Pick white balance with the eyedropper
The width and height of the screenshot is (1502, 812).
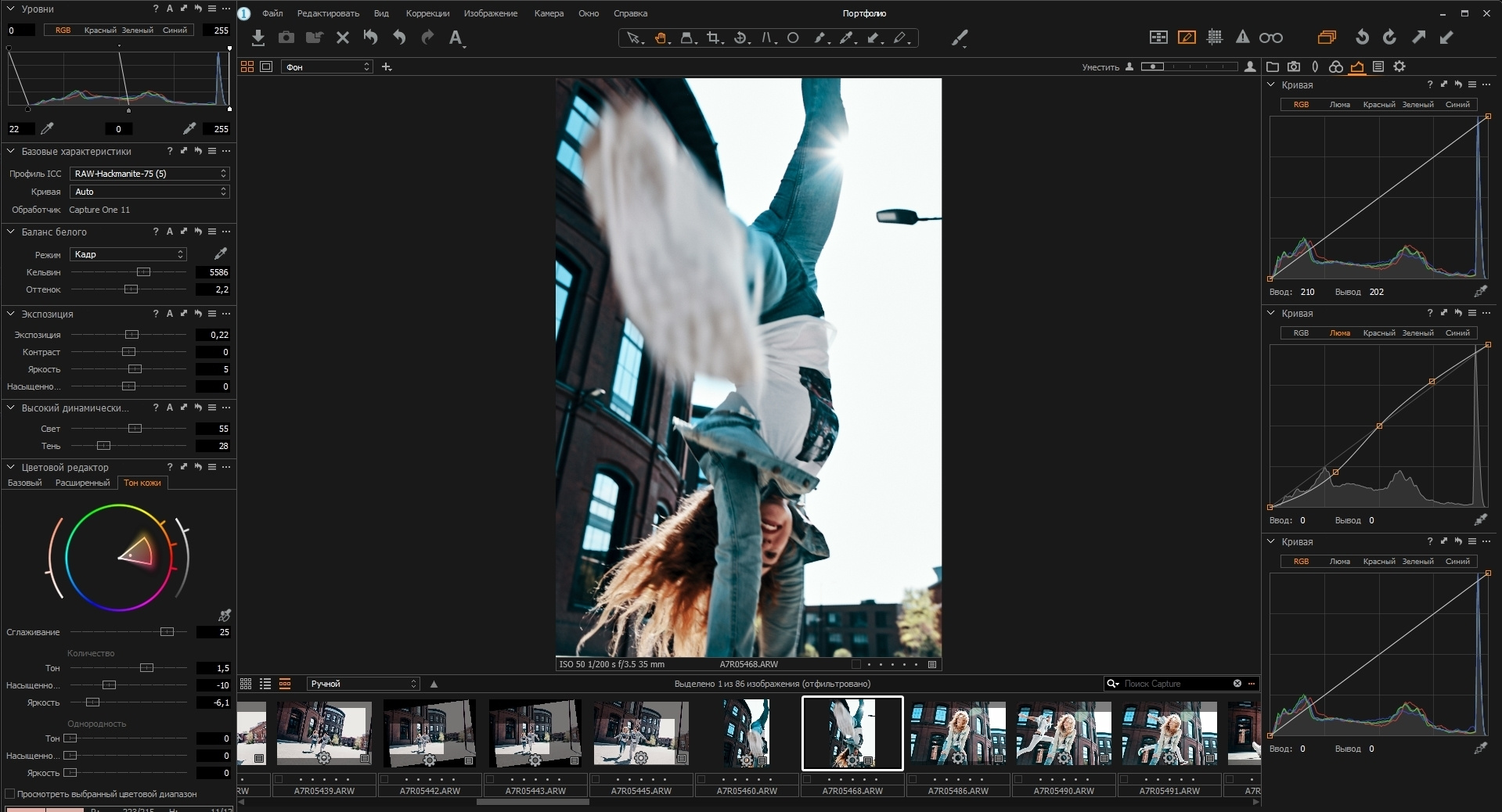tap(221, 253)
